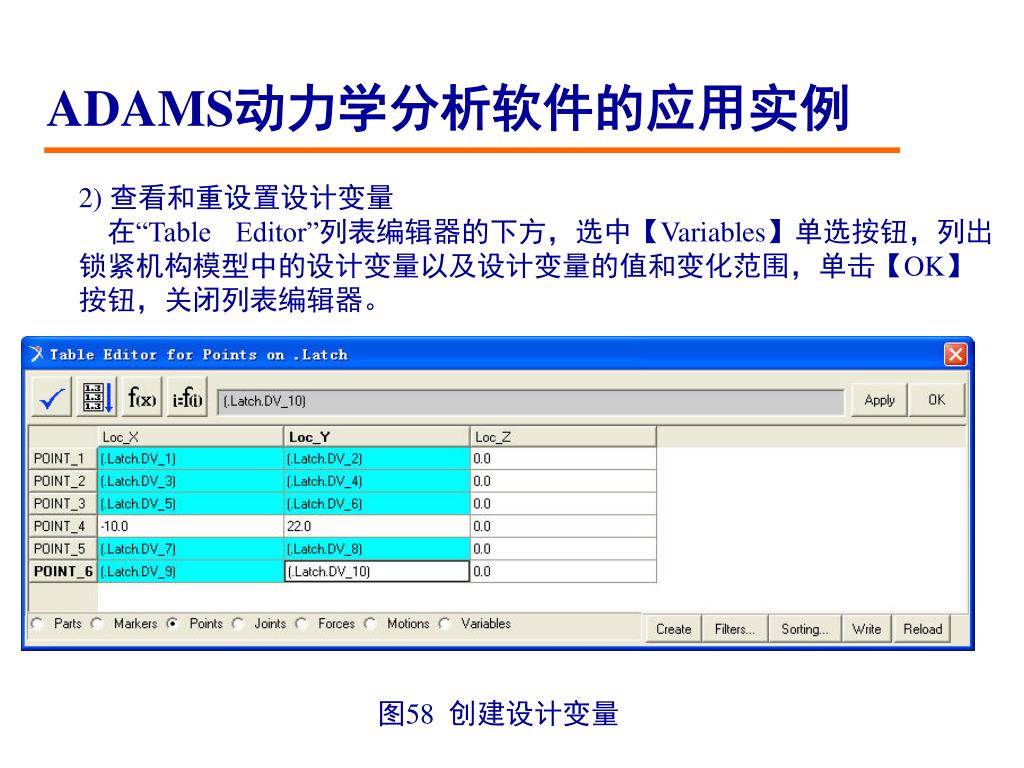
Task: Click the (.Latch.DV_3) cell
Action: click(190, 481)
